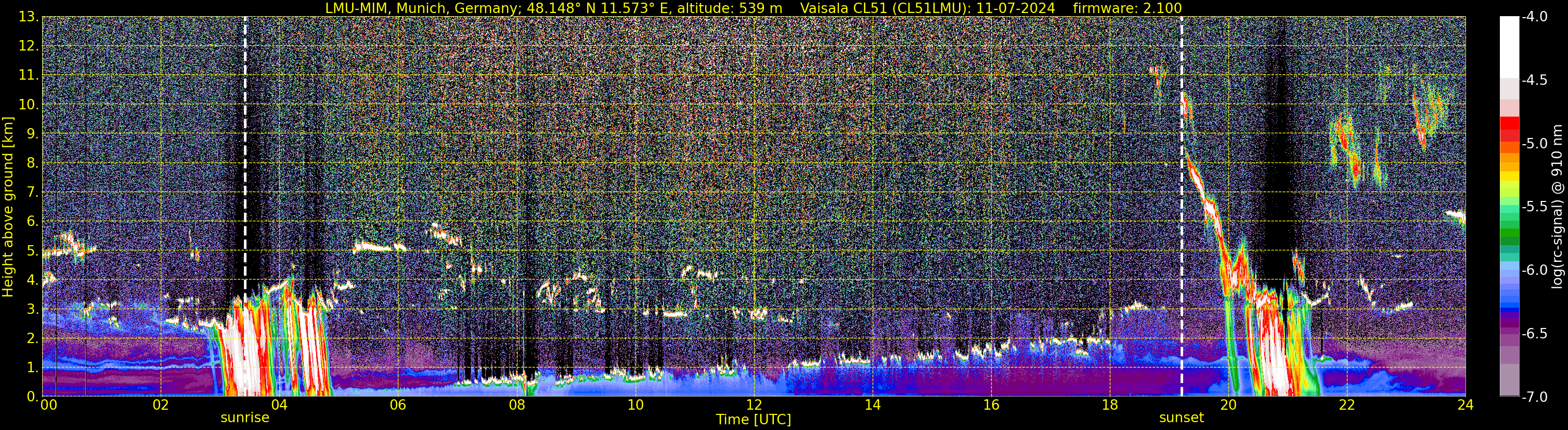Select the 'sunset' label below the axis
Image resolution: width=1568 pixels, height=430 pixels.
(x=1182, y=418)
